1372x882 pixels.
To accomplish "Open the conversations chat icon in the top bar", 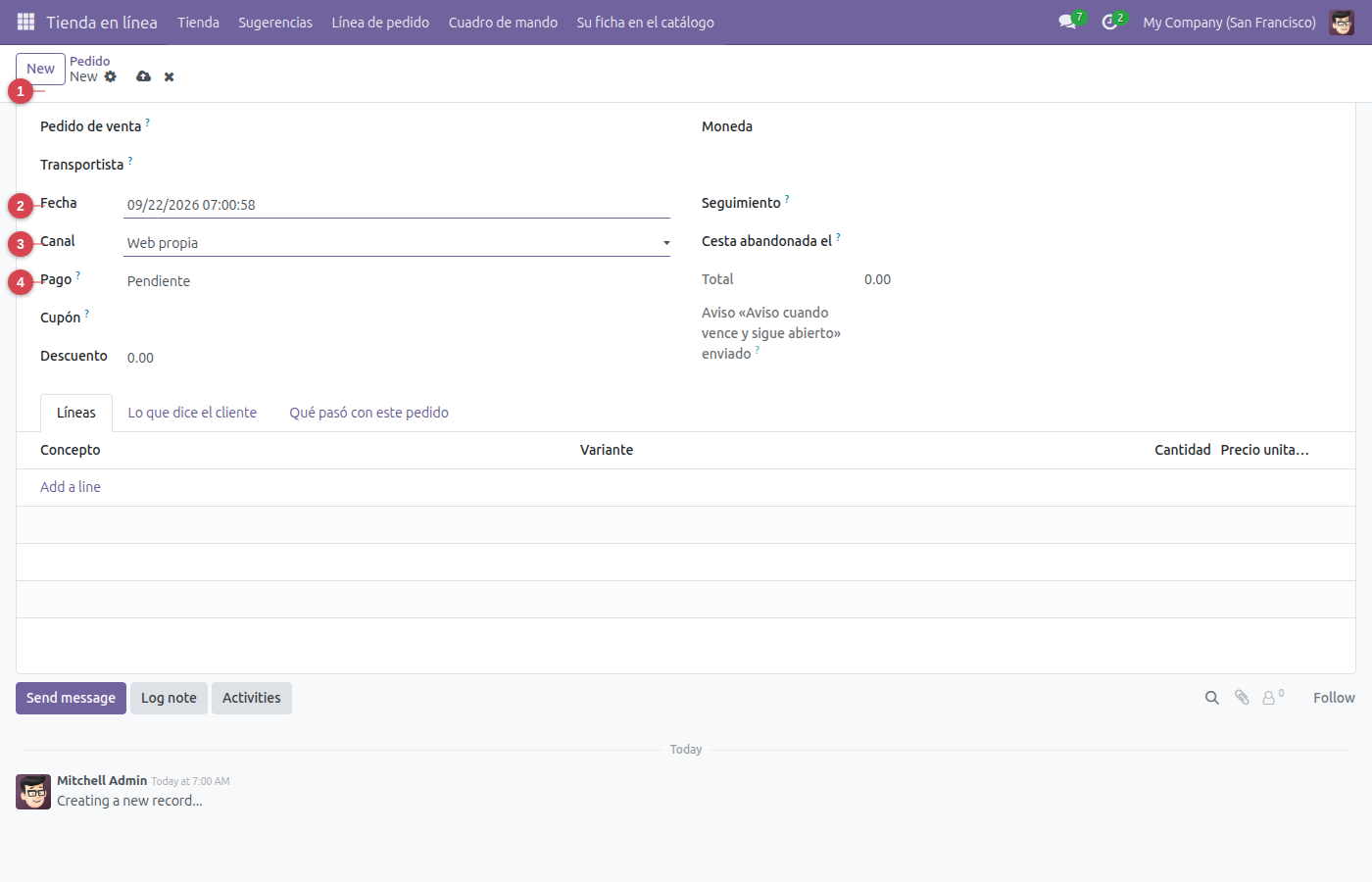I will point(1067,22).
